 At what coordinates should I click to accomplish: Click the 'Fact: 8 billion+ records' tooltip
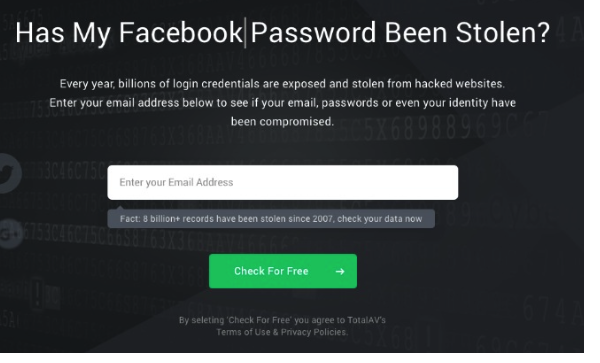click(271, 219)
